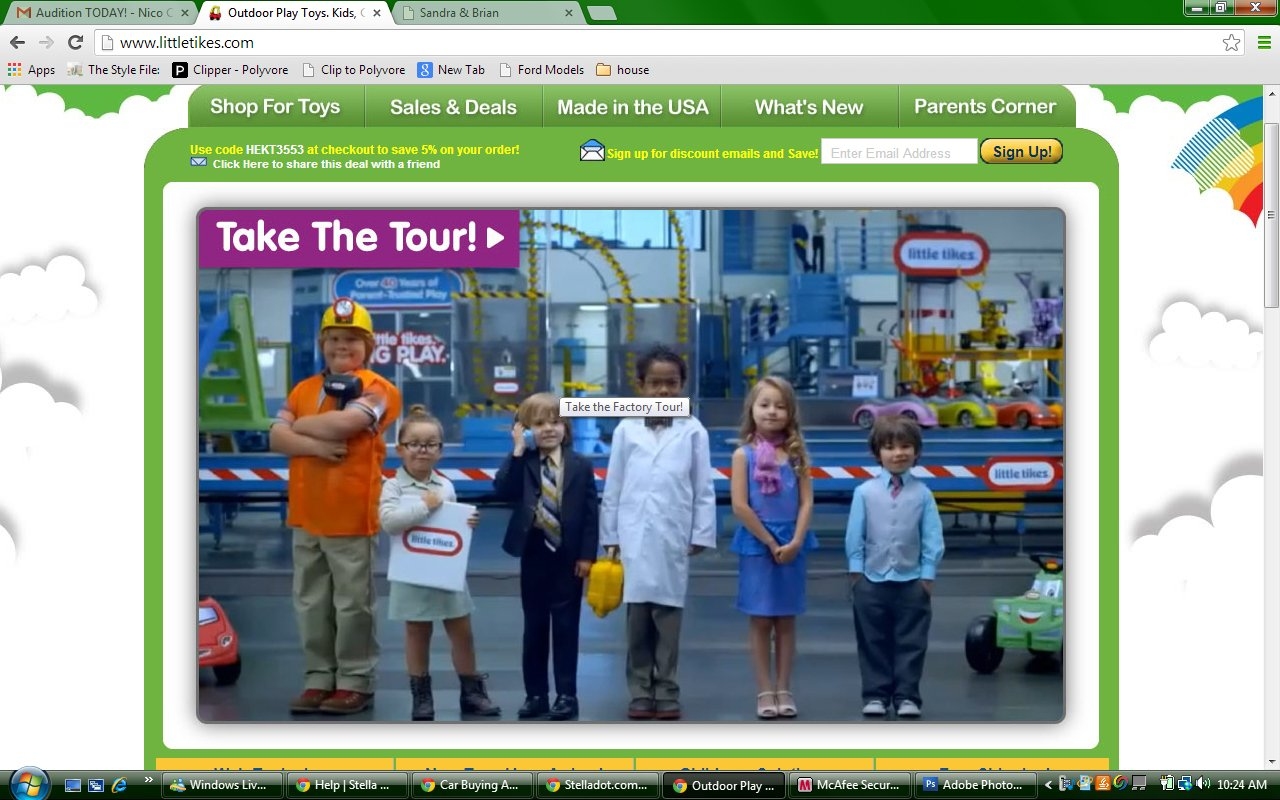Click the Enter Email Address field
The height and width of the screenshot is (800, 1280).
tap(899, 152)
